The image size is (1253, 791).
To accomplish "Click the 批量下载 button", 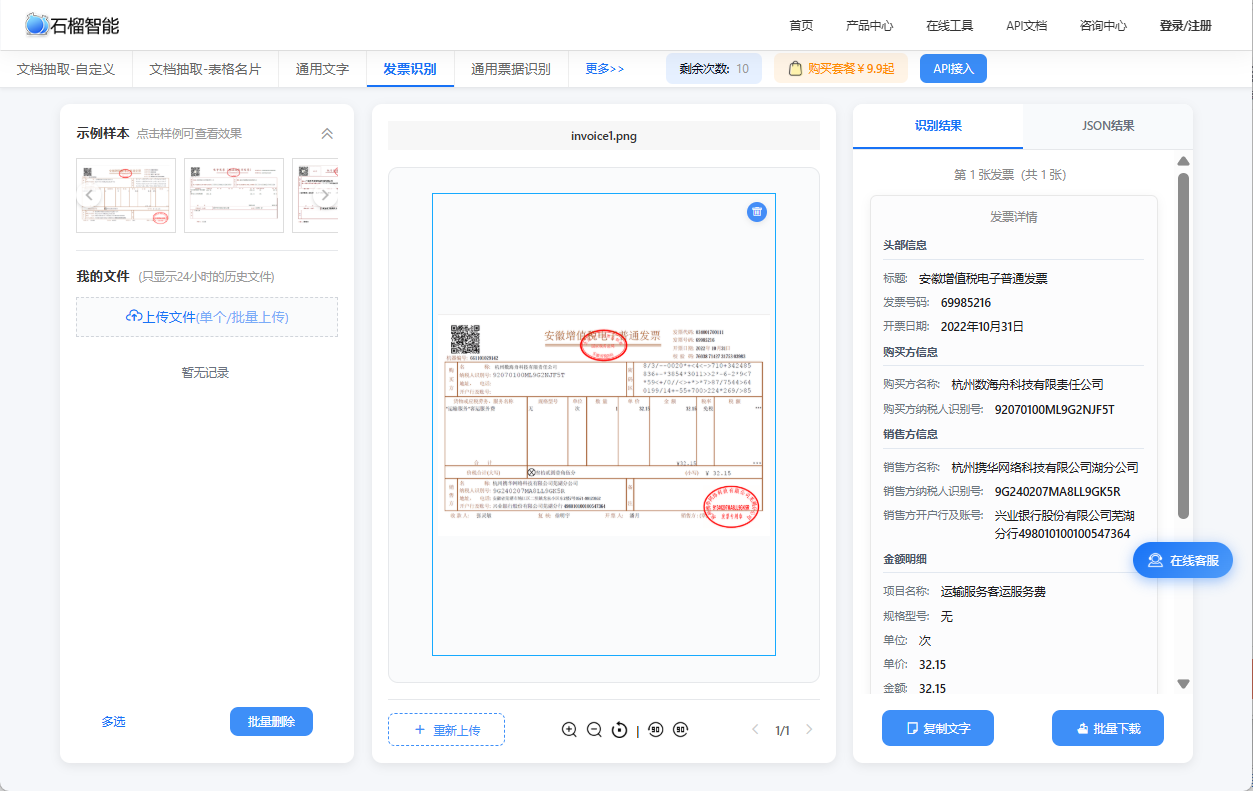I will (x=1108, y=728).
